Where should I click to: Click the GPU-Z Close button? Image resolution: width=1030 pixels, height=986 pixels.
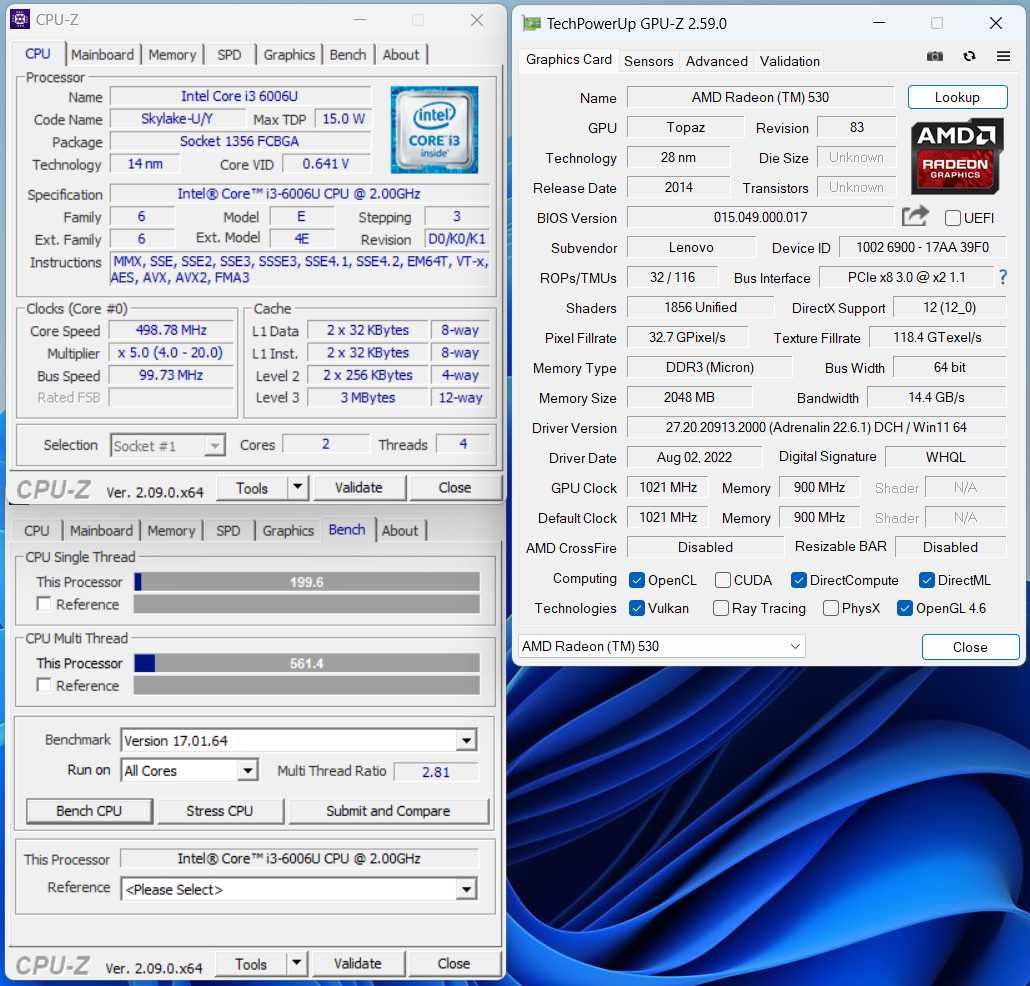[970, 647]
